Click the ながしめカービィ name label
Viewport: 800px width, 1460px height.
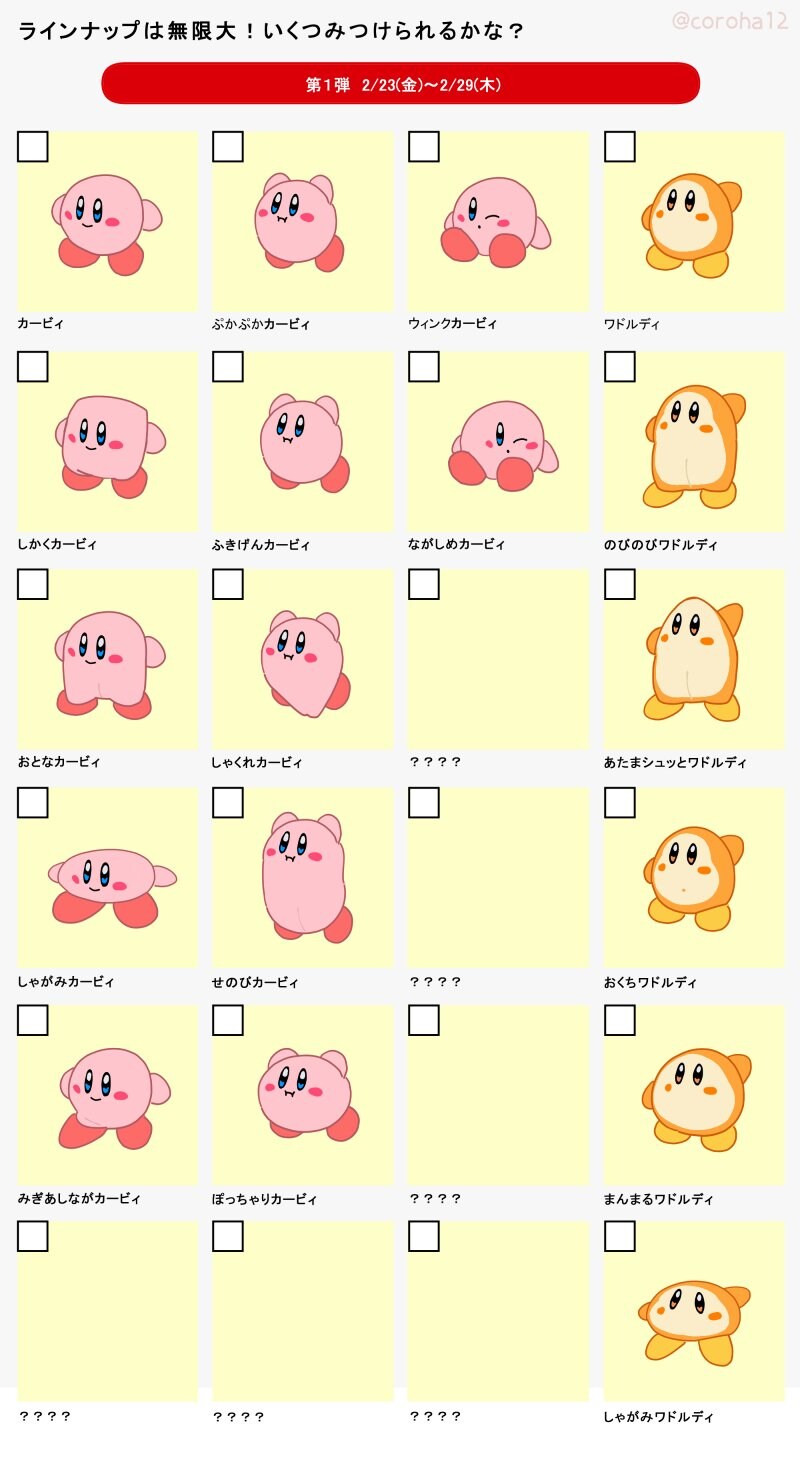click(456, 544)
